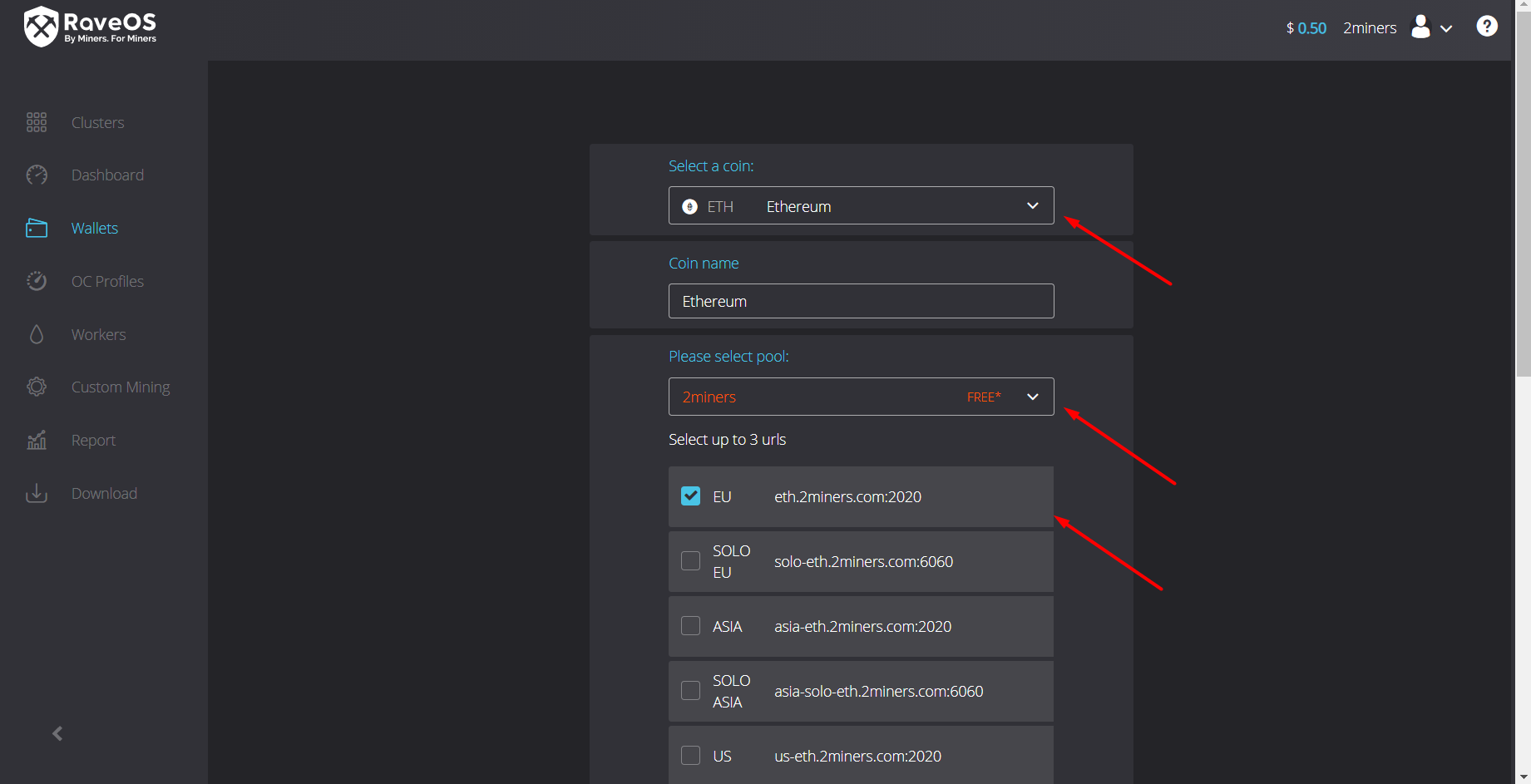Click the Report chart icon
Viewport: 1531px width, 784px height.
click(x=37, y=440)
